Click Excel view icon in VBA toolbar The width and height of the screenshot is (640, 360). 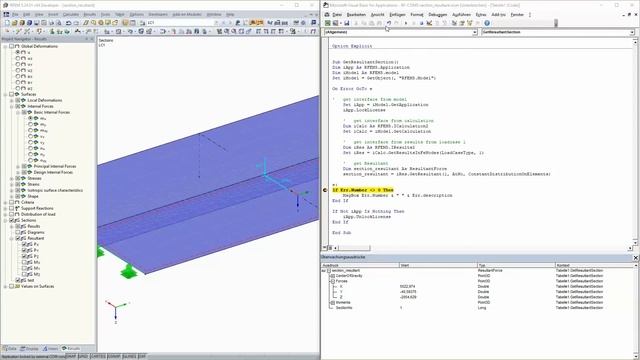[327, 23]
